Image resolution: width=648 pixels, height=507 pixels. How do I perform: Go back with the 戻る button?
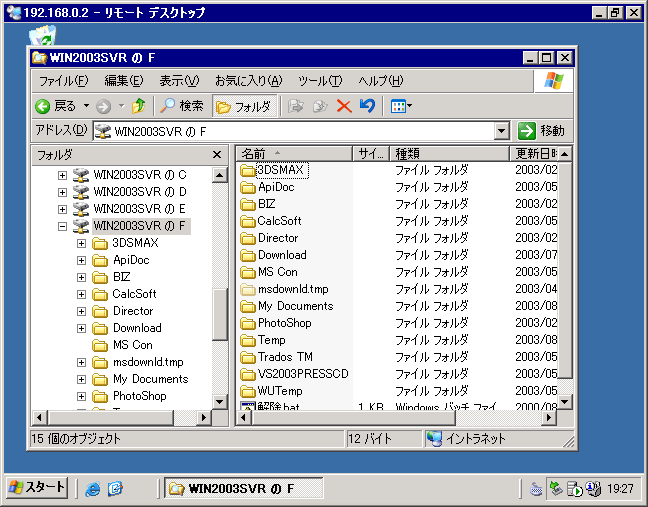click(x=56, y=106)
